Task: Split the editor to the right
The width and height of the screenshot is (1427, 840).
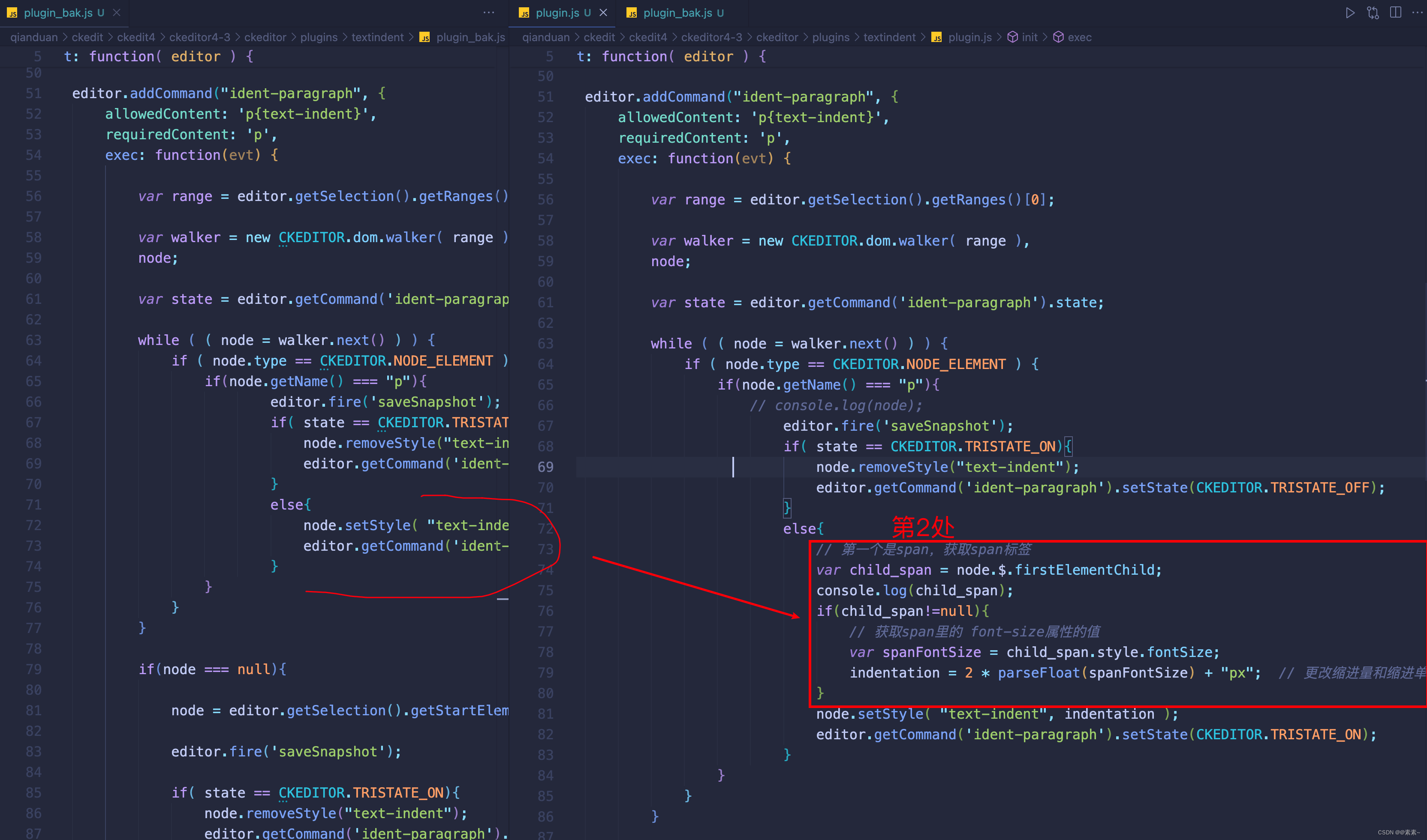Action: pyautogui.click(x=1395, y=12)
